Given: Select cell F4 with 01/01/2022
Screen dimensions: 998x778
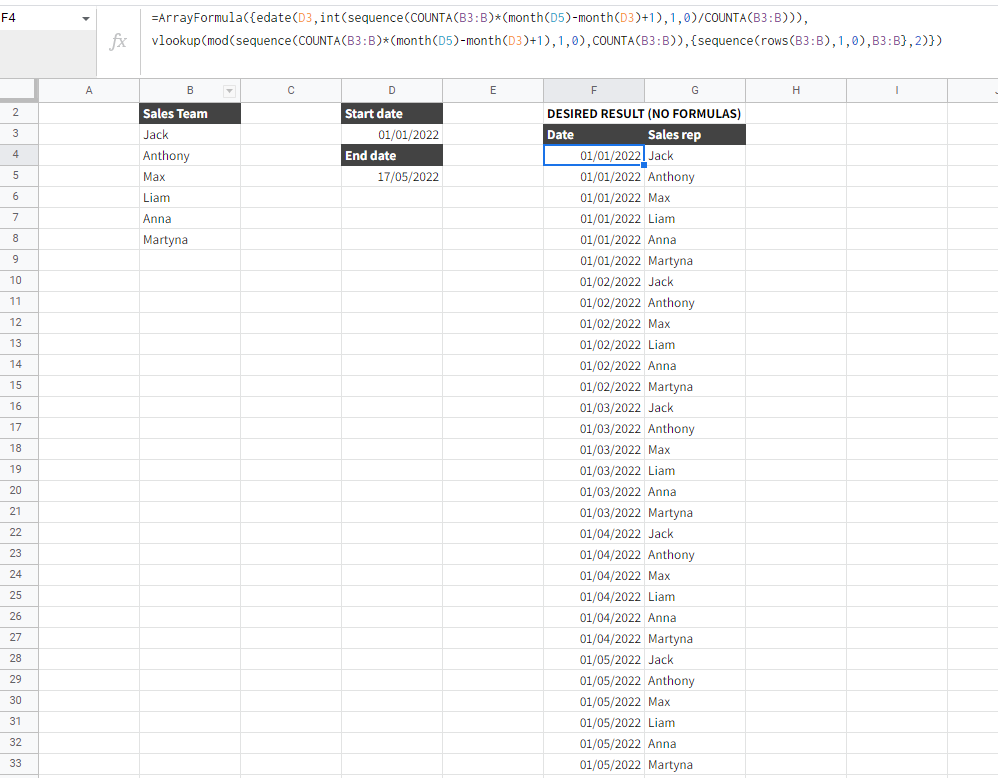Looking at the screenshot, I should pyautogui.click(x=594, y=155).
